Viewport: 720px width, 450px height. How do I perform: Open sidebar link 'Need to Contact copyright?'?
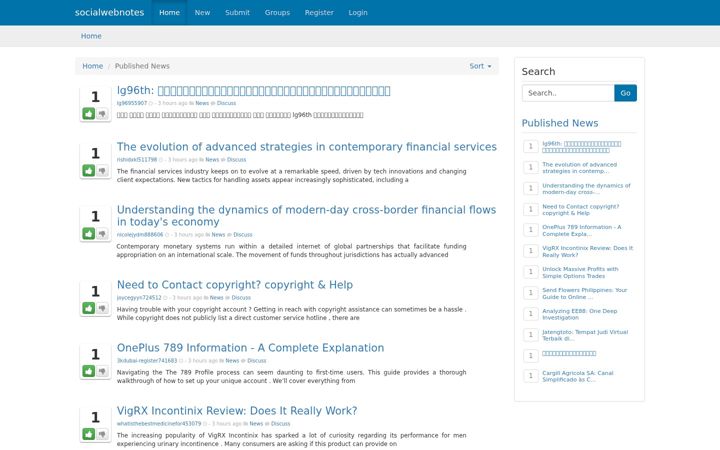580,210
